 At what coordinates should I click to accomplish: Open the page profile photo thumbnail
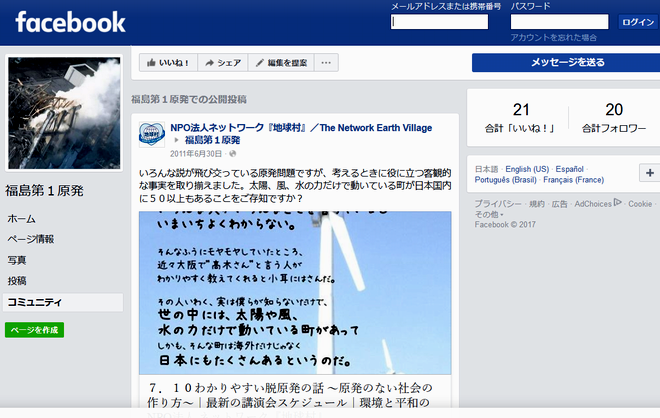pyautogui.click(x=64, y=113)
